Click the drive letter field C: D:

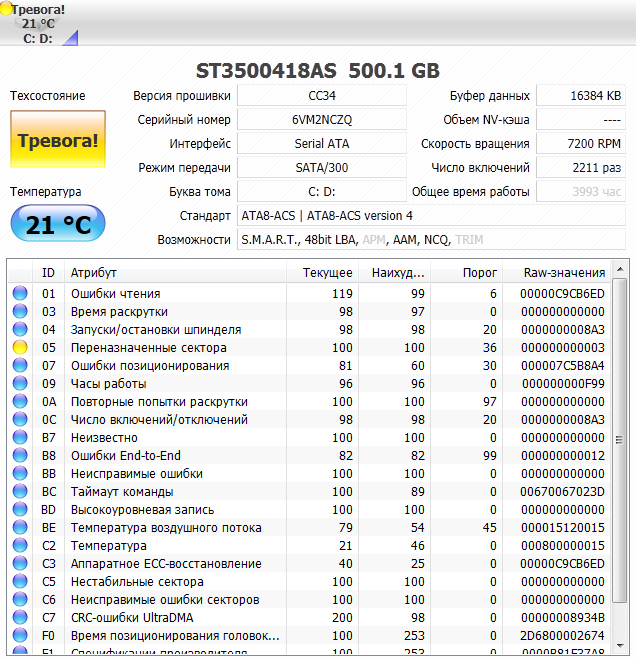322,192
